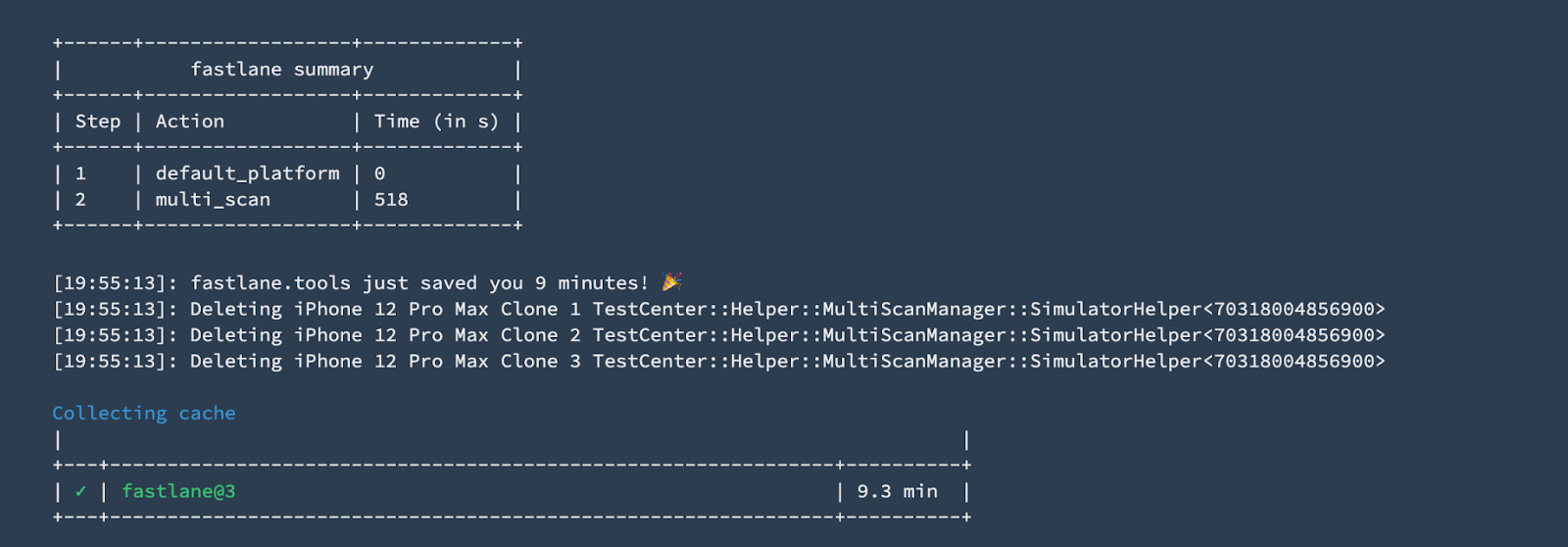Click the Time (in s) column header
The image size is (1568, 547).
[x=436, y=122]
